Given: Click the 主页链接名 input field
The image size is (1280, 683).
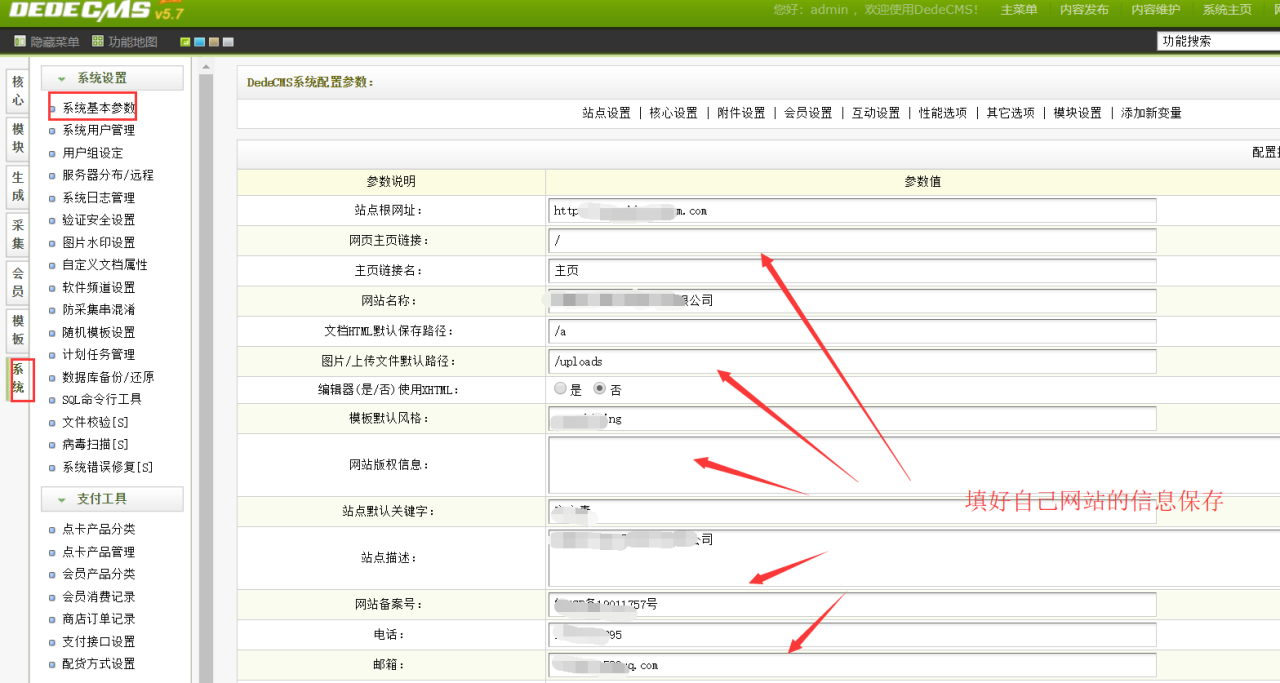Looking at the screenshot, I should [x=852, y=270].
